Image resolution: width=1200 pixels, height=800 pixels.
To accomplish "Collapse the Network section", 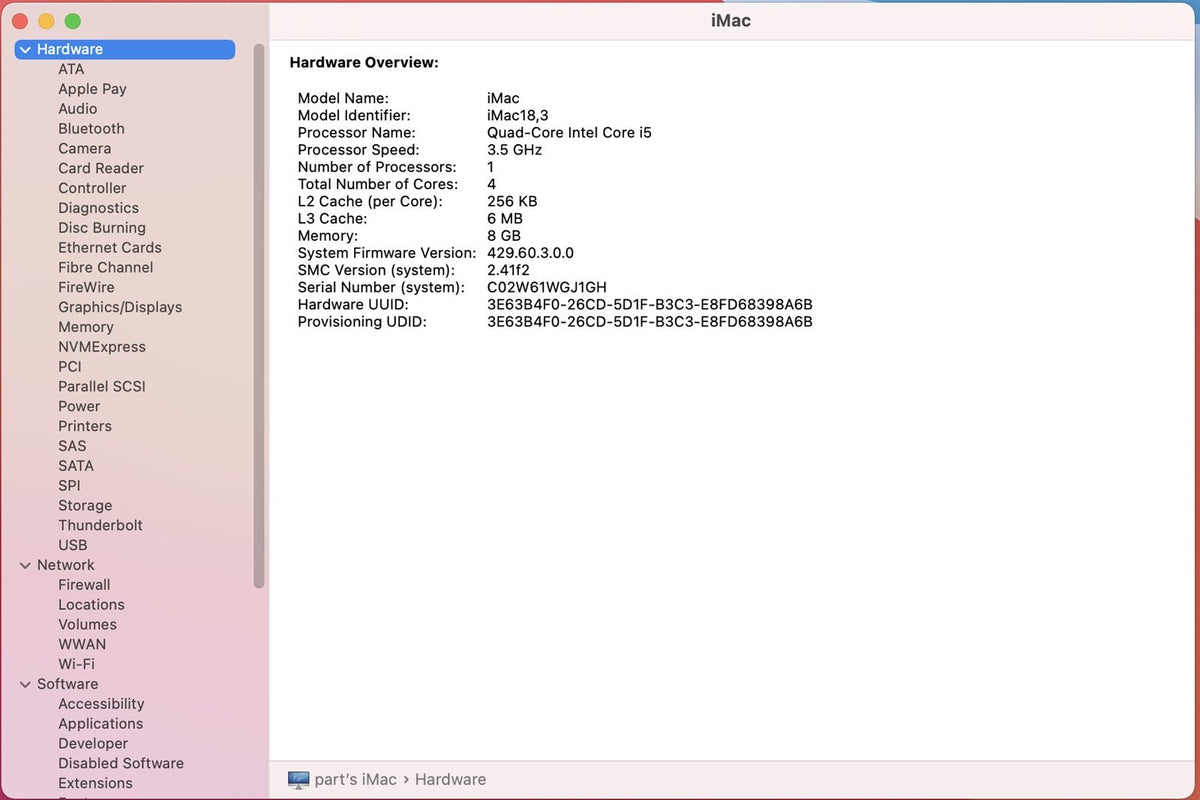I will tap(25, 565).
